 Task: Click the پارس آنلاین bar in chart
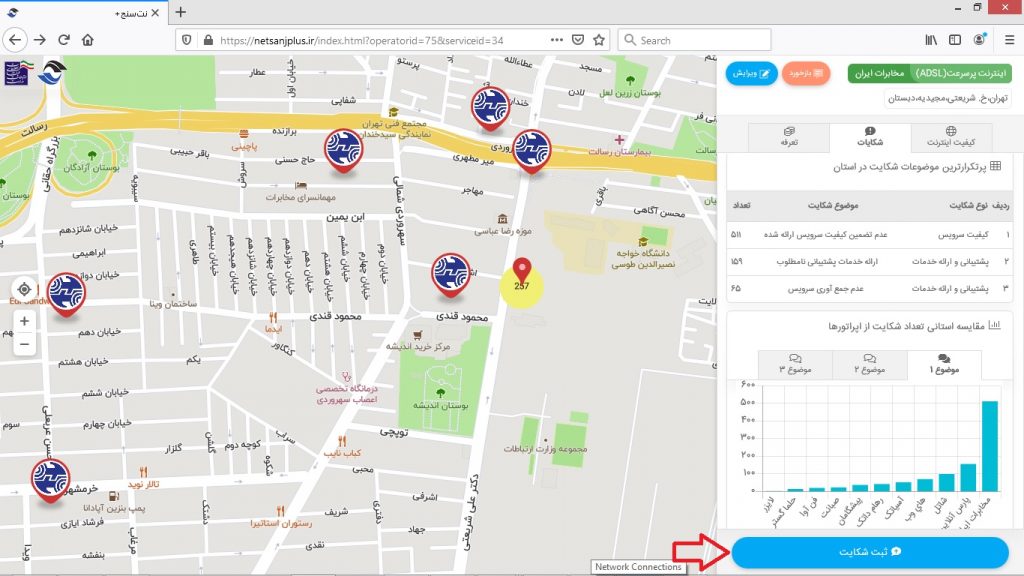968,477
